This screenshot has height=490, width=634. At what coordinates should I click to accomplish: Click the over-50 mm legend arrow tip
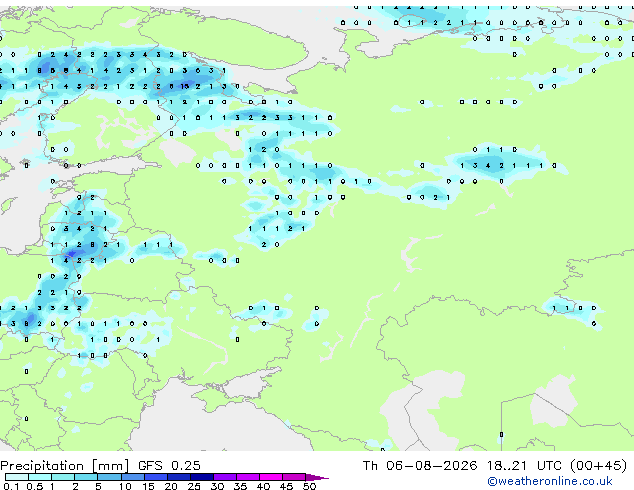(317, 477)
